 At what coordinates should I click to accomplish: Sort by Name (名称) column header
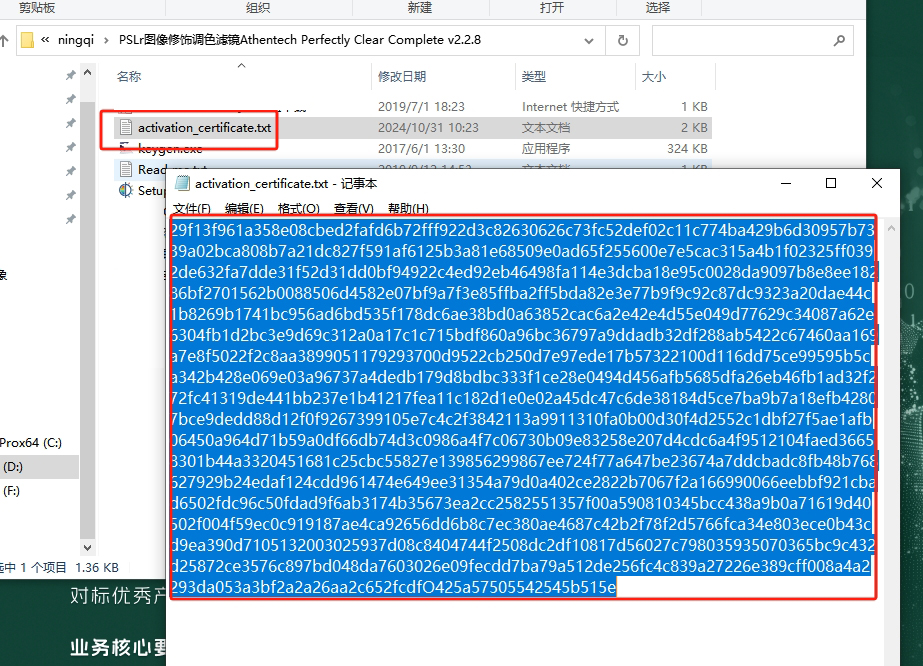point(129,77)
